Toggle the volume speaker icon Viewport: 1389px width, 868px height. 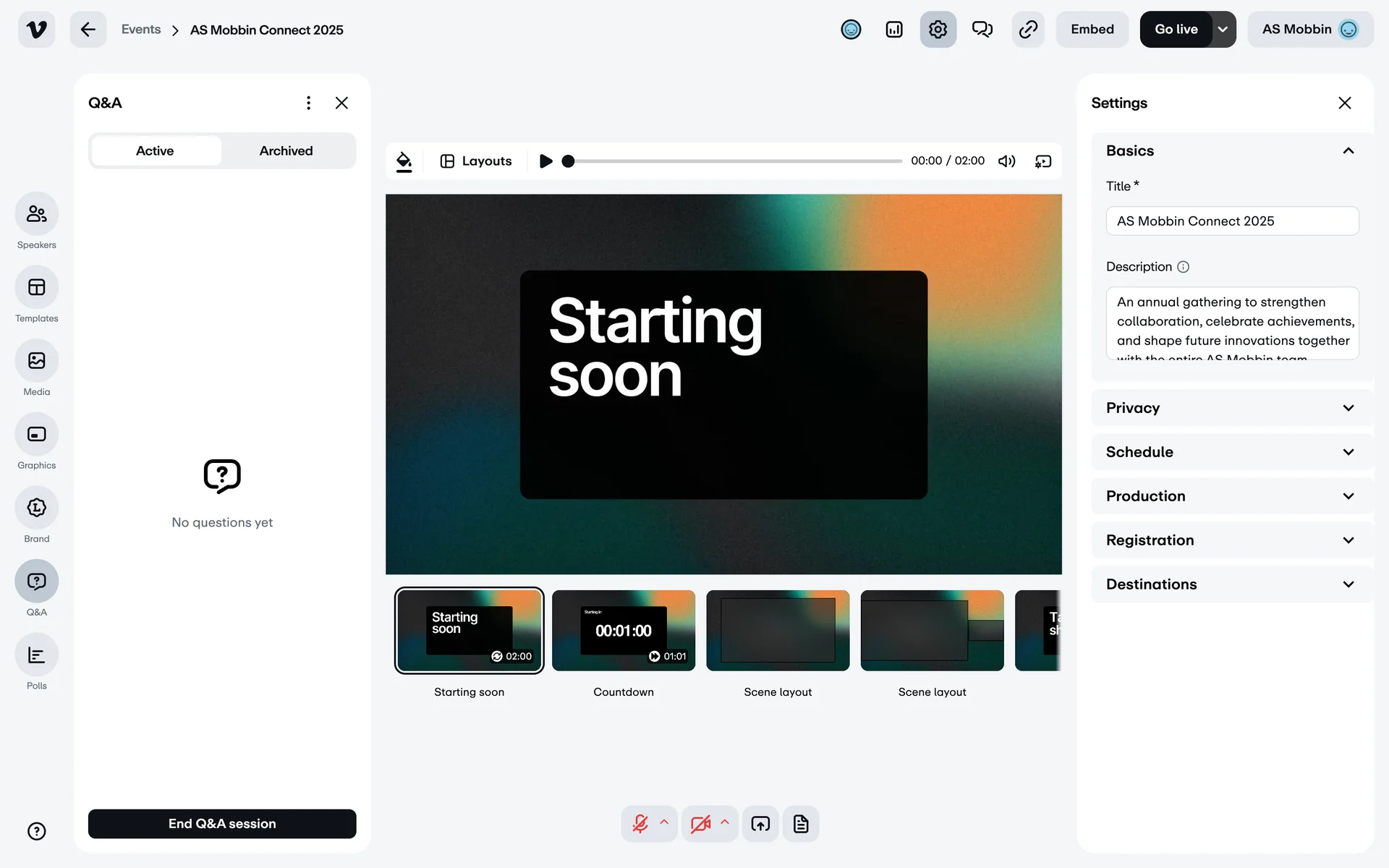pos(1006,161)
